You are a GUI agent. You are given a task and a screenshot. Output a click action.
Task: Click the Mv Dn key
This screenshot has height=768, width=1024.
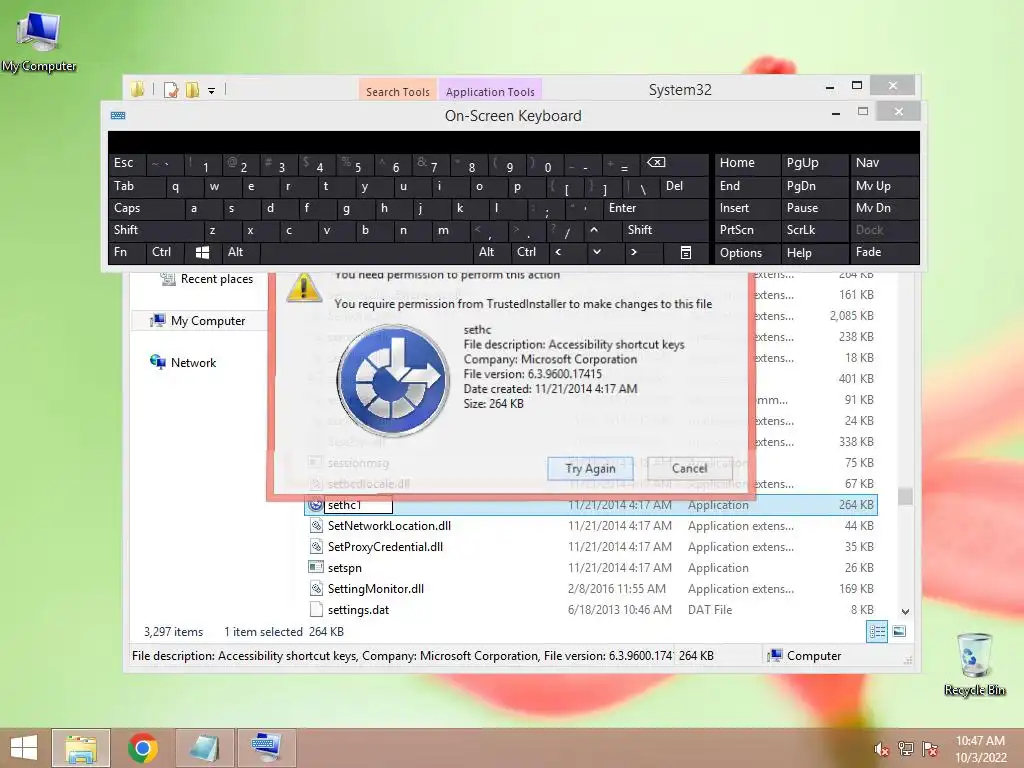pos(884,208)
